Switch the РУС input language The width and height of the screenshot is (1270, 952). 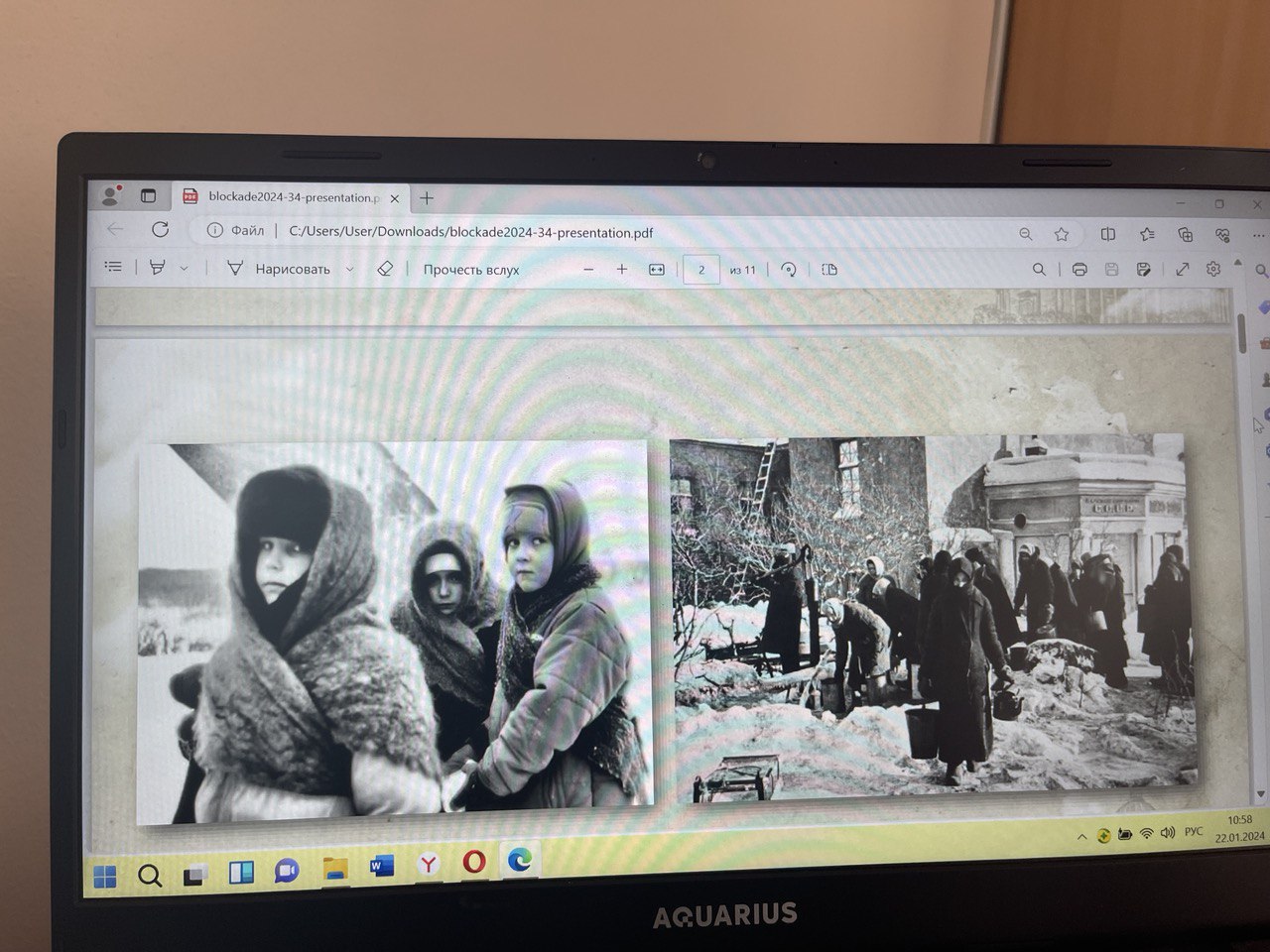click(1195, 832)
